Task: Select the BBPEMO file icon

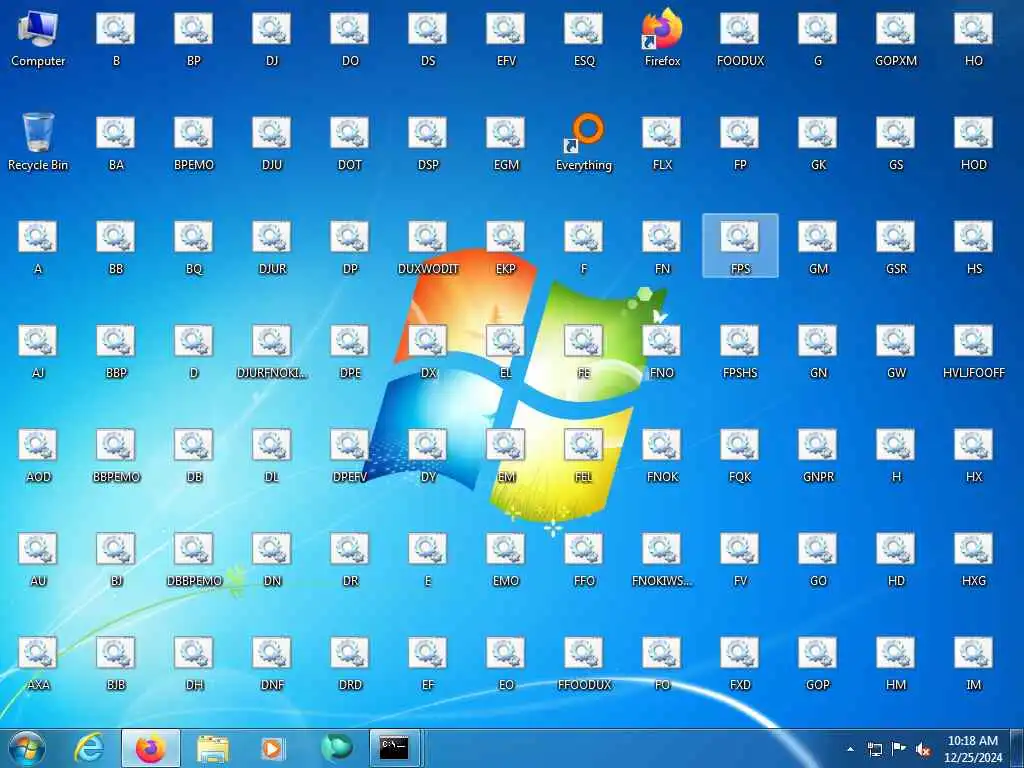Action: pos(116,455)
